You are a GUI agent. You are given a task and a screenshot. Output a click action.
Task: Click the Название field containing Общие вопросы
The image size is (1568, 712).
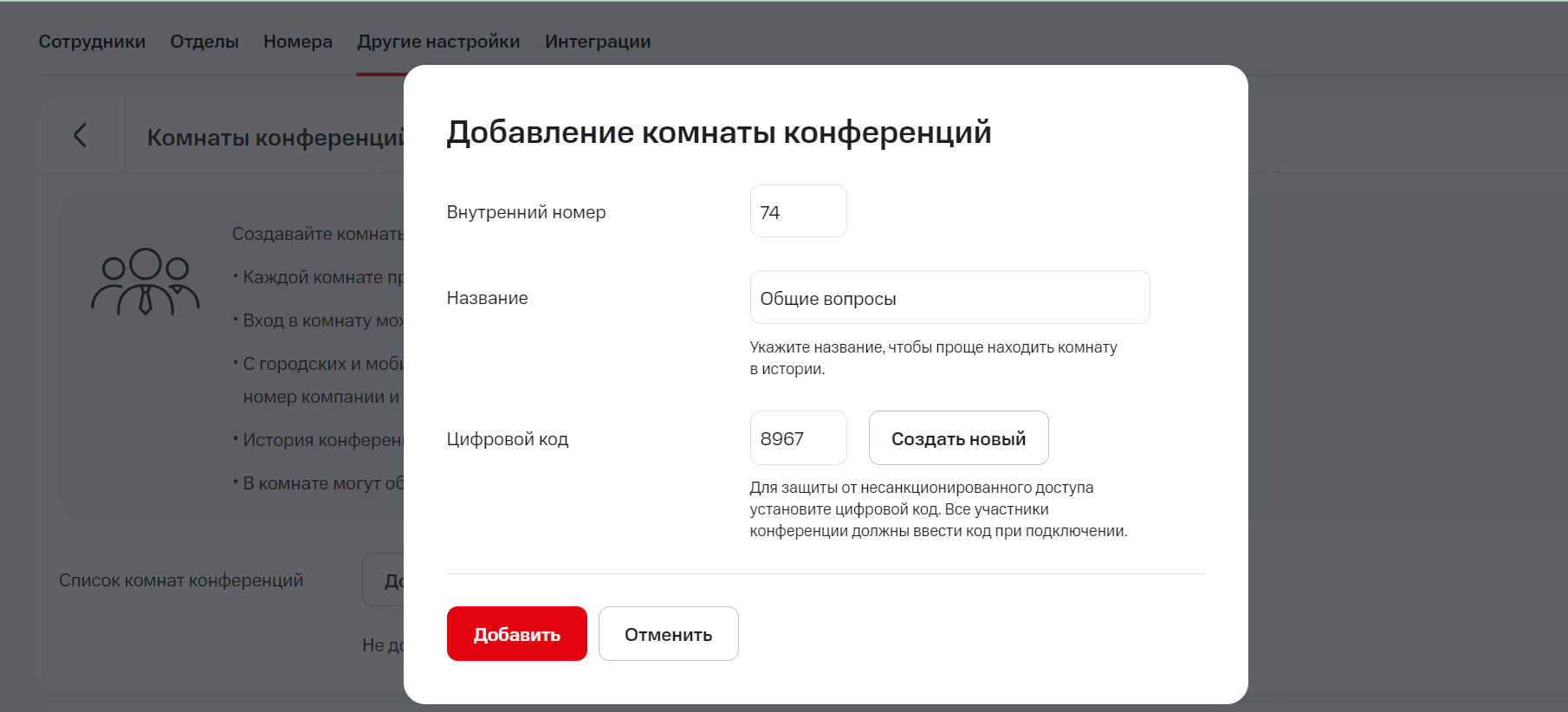point(949,298)
